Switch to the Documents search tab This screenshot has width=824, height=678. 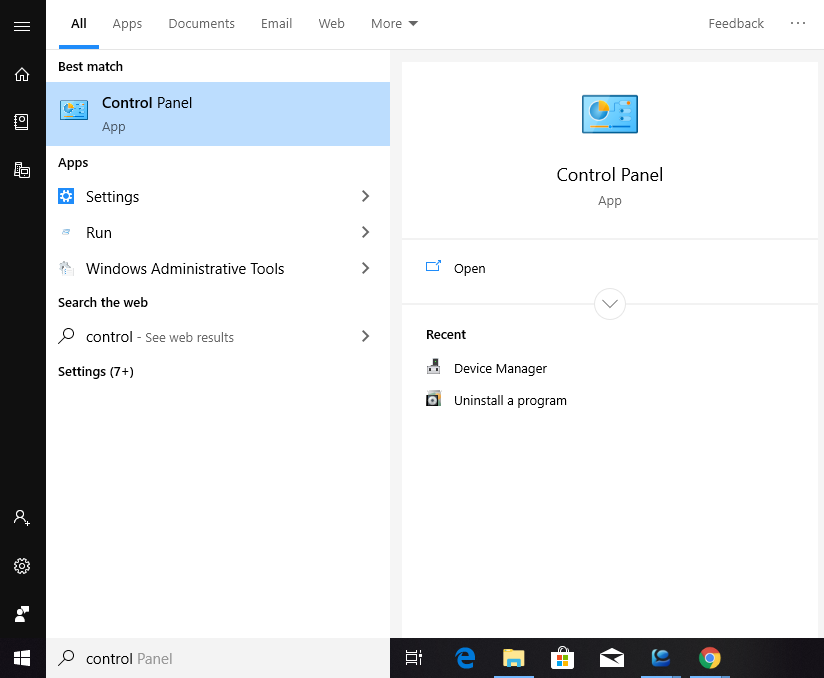pos(201,23)
